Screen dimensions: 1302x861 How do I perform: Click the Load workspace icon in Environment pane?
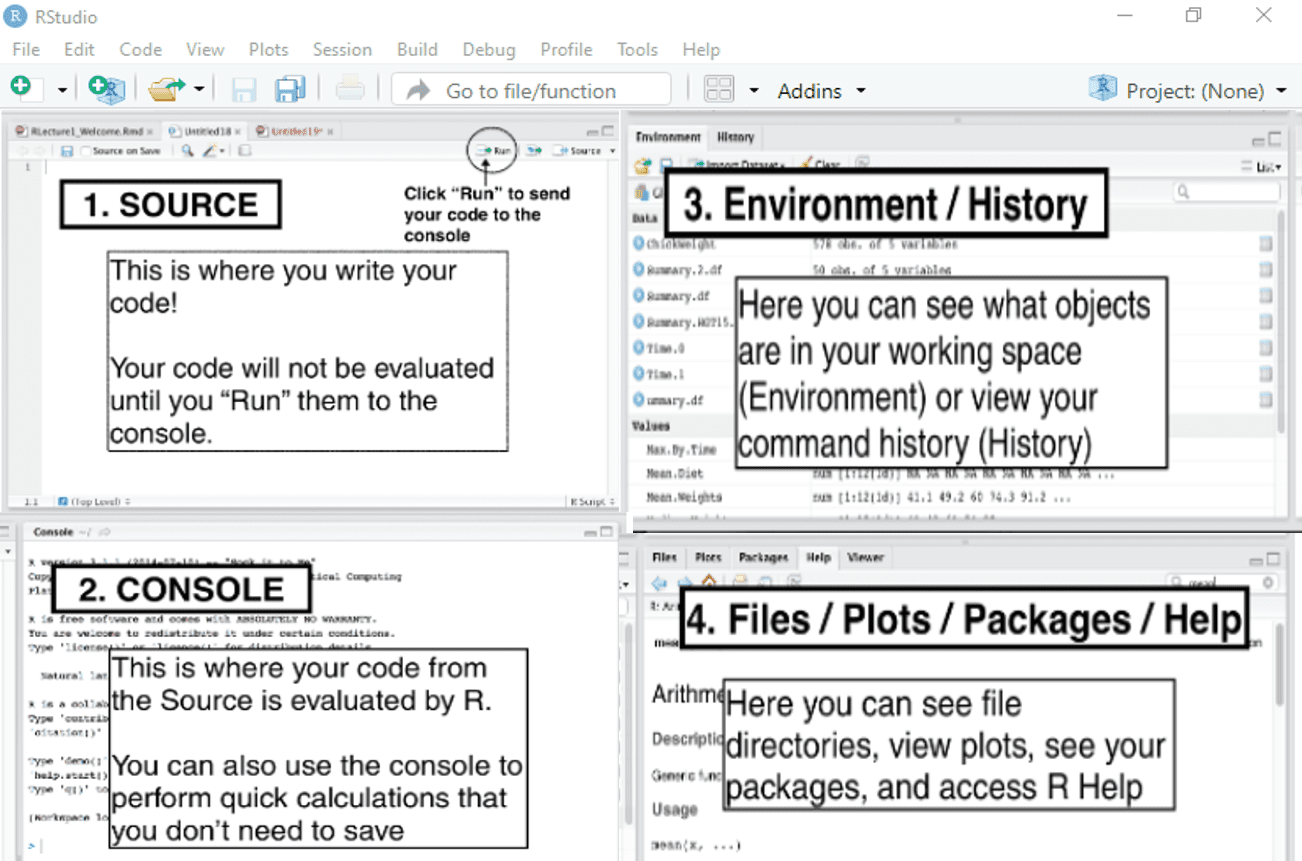tap(642, 164)
